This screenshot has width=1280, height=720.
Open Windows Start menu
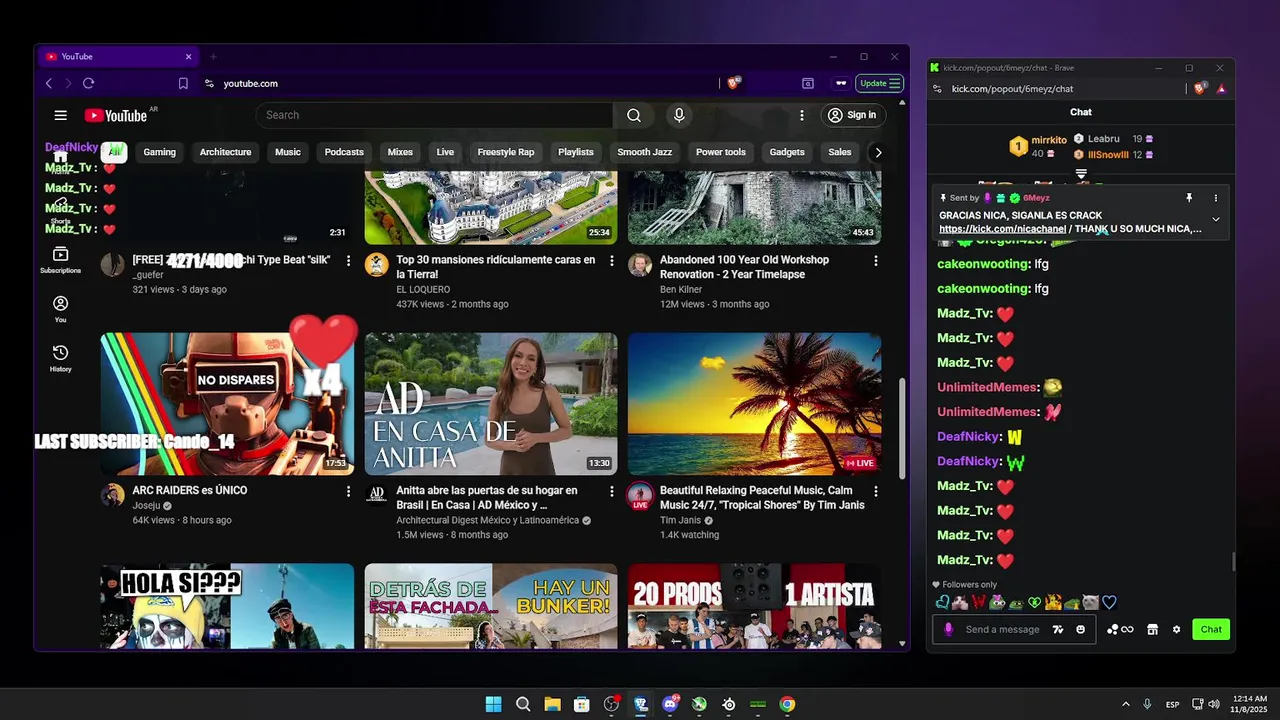pyautogui.click(x=494, y=704)
